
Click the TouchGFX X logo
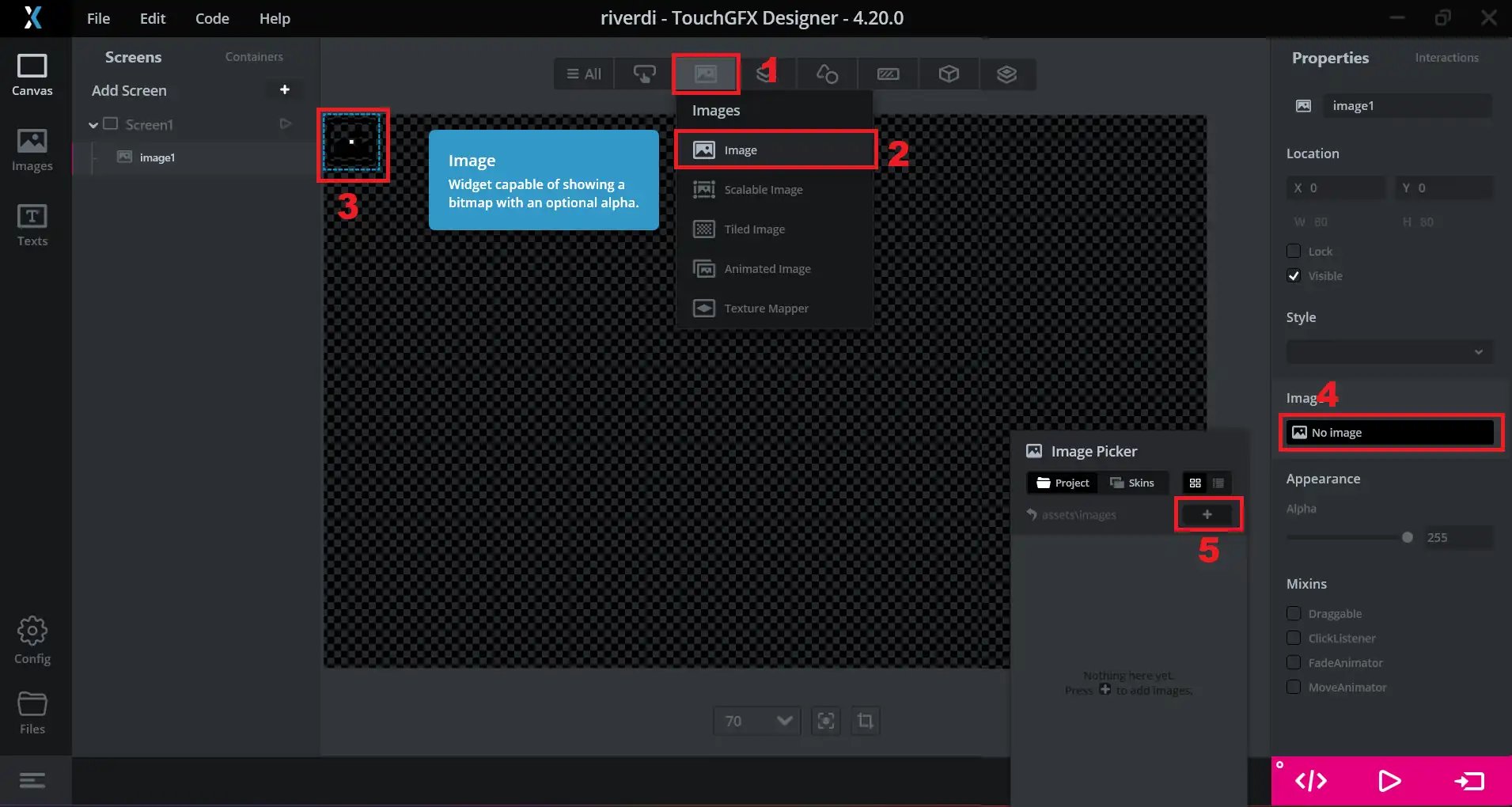coord(32,17)
